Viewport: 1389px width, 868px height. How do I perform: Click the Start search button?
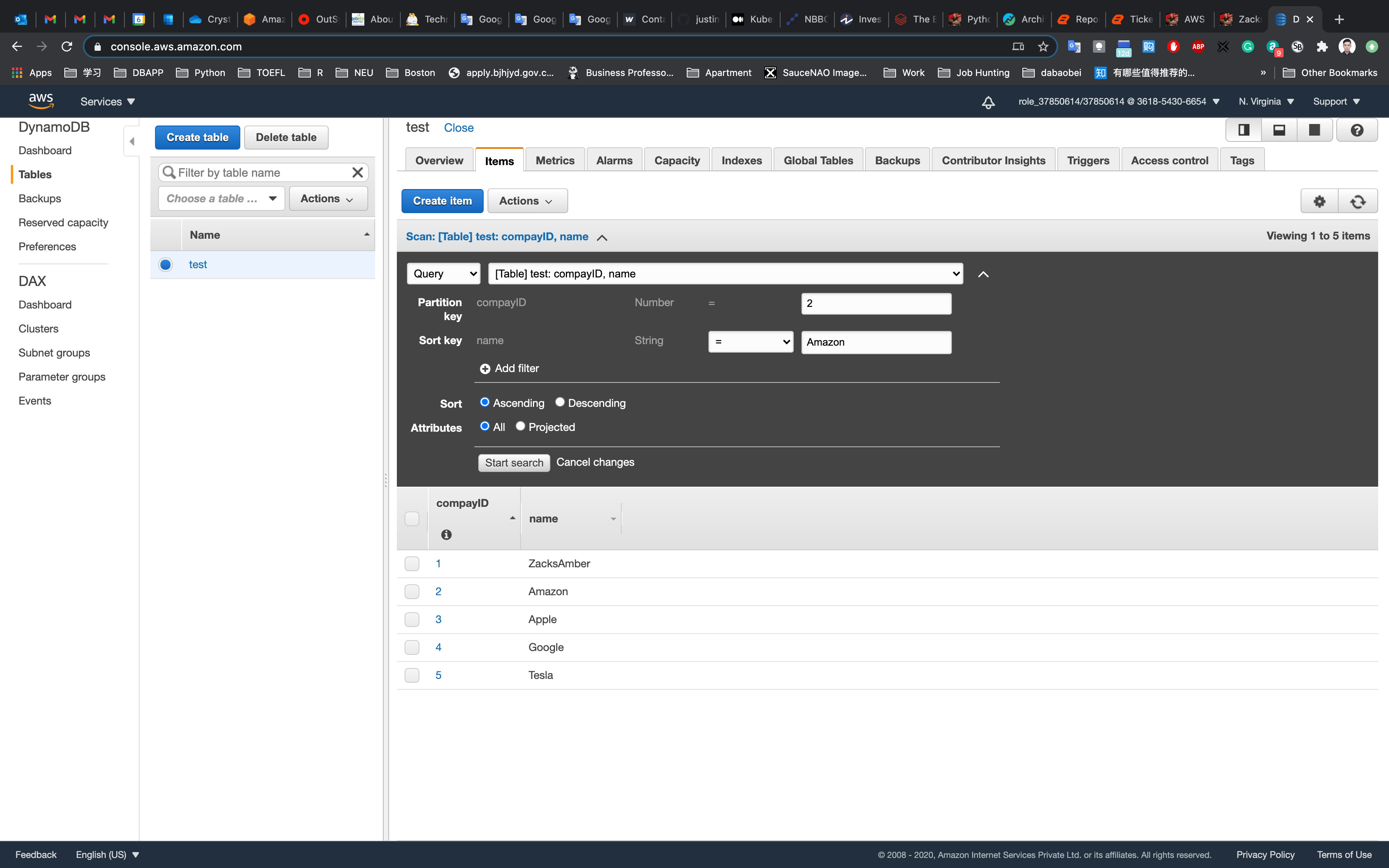point(514,463)
